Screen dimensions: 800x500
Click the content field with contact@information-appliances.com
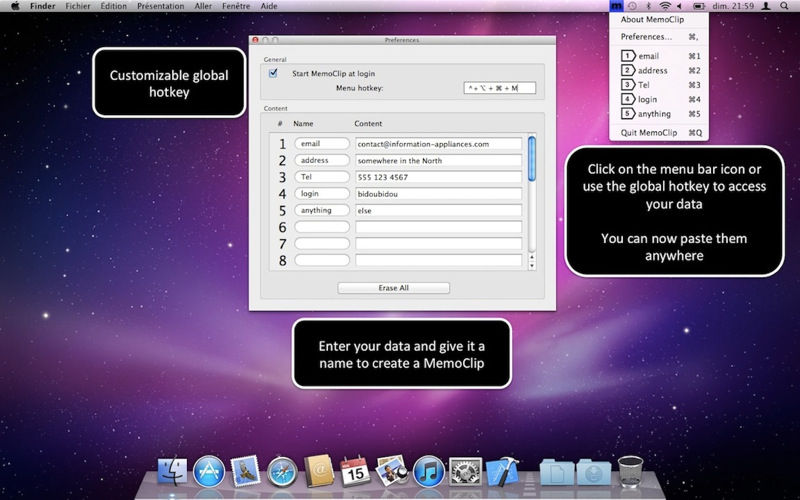439,144
